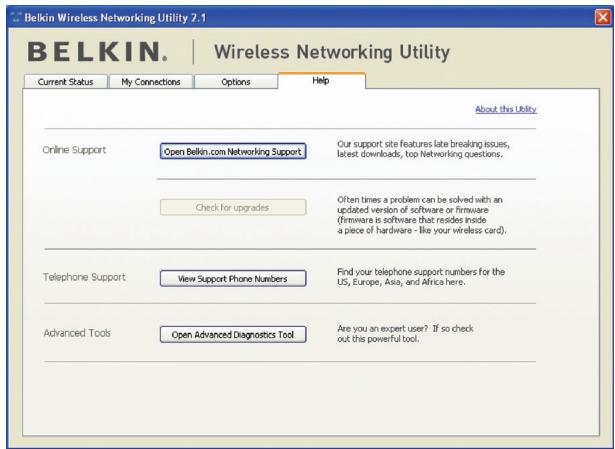615x449 pixels.
Task: Click the Belkin utility title bar icon
Action: (x=15, y=18)
